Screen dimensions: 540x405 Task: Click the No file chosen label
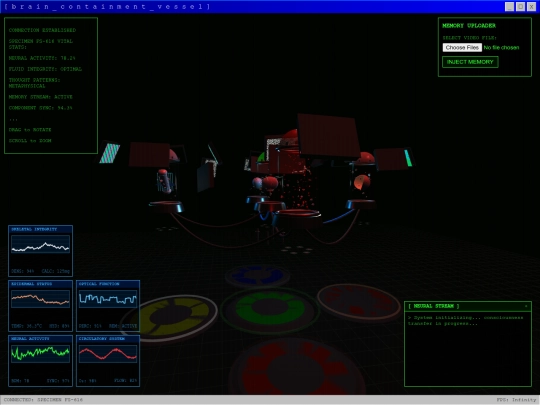501,48
